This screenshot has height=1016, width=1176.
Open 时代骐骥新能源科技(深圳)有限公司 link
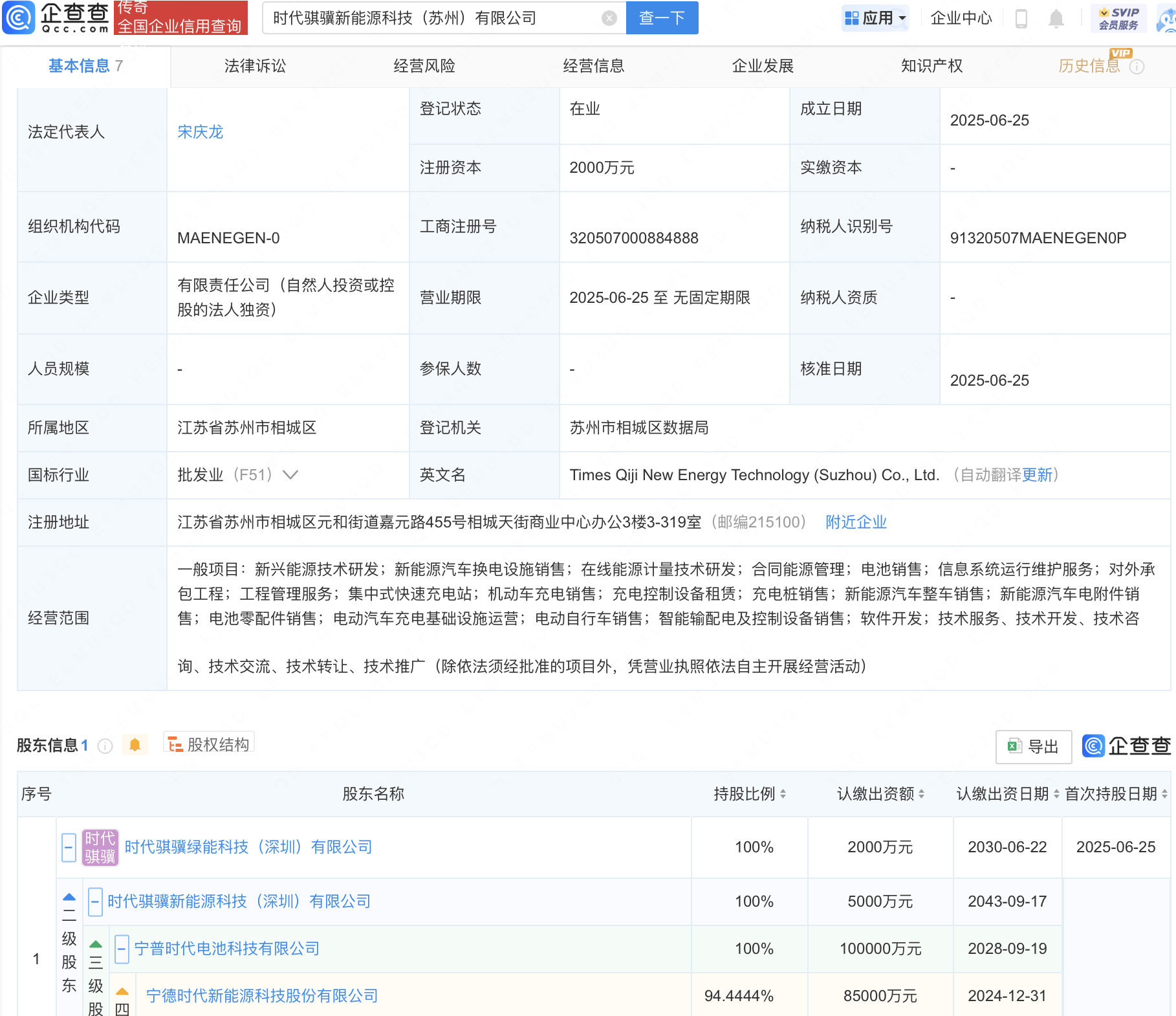(x=239, y=901)
